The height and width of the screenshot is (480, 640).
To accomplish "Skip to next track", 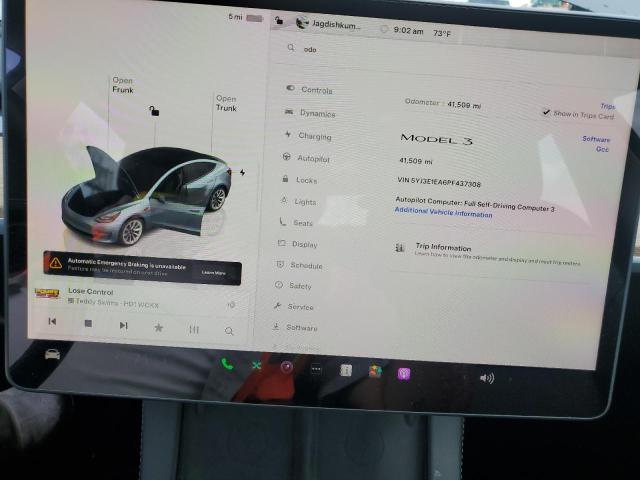I will click(x=123, y=325).
